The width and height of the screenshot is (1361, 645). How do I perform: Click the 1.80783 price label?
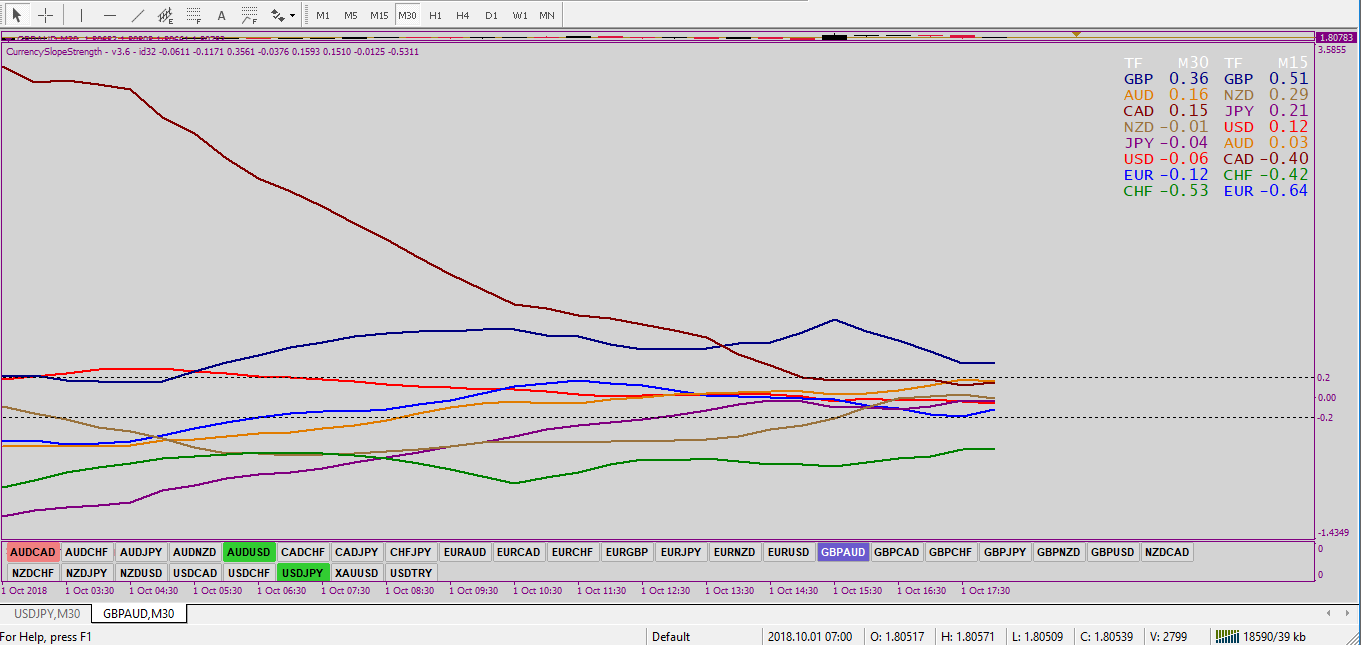tap(1336, 37)
